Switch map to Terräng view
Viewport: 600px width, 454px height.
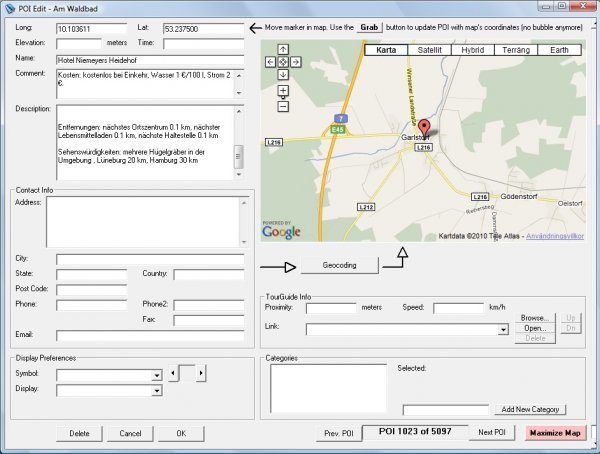(517, 49)
